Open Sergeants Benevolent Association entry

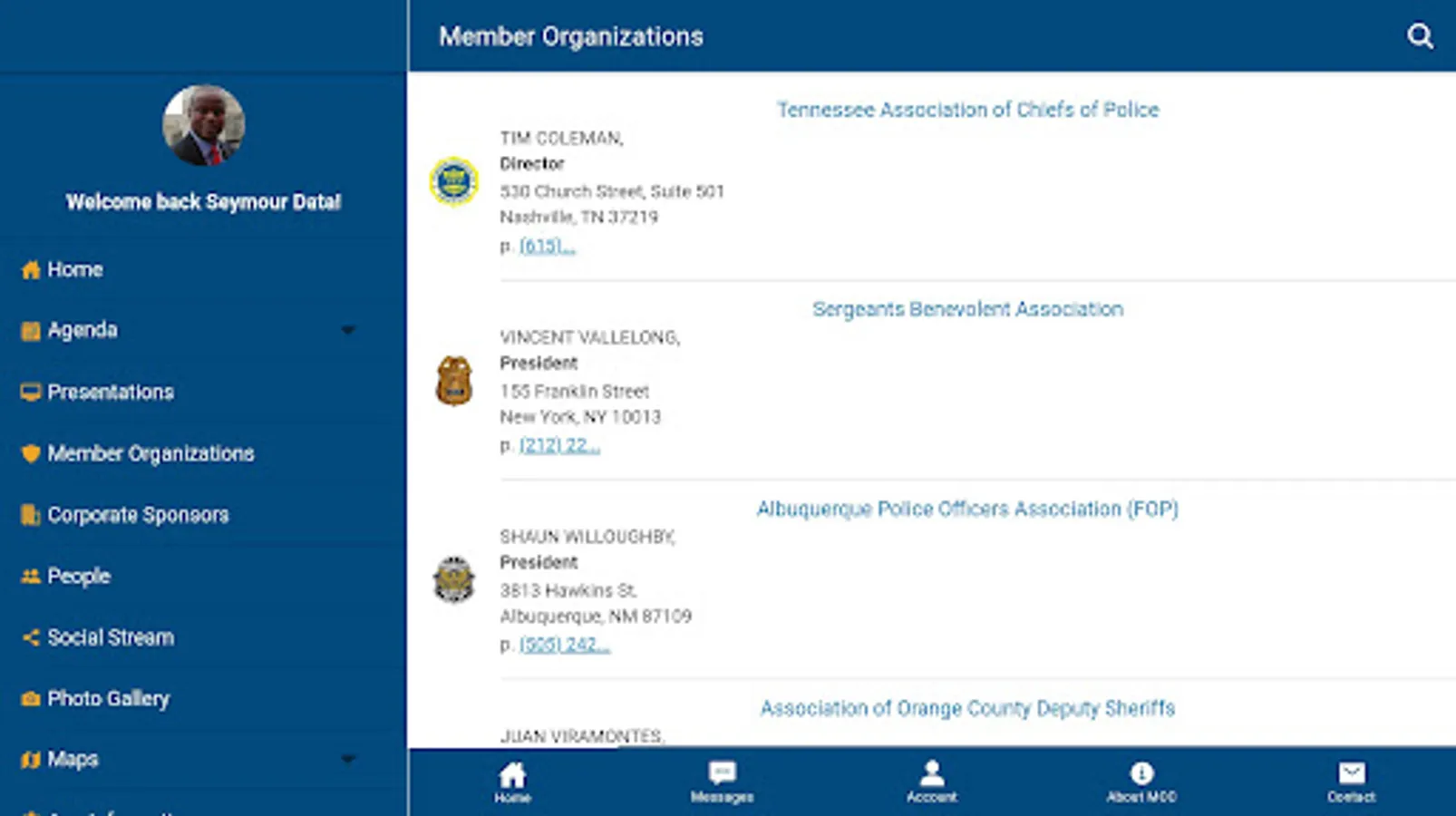[x=967, y=309]
